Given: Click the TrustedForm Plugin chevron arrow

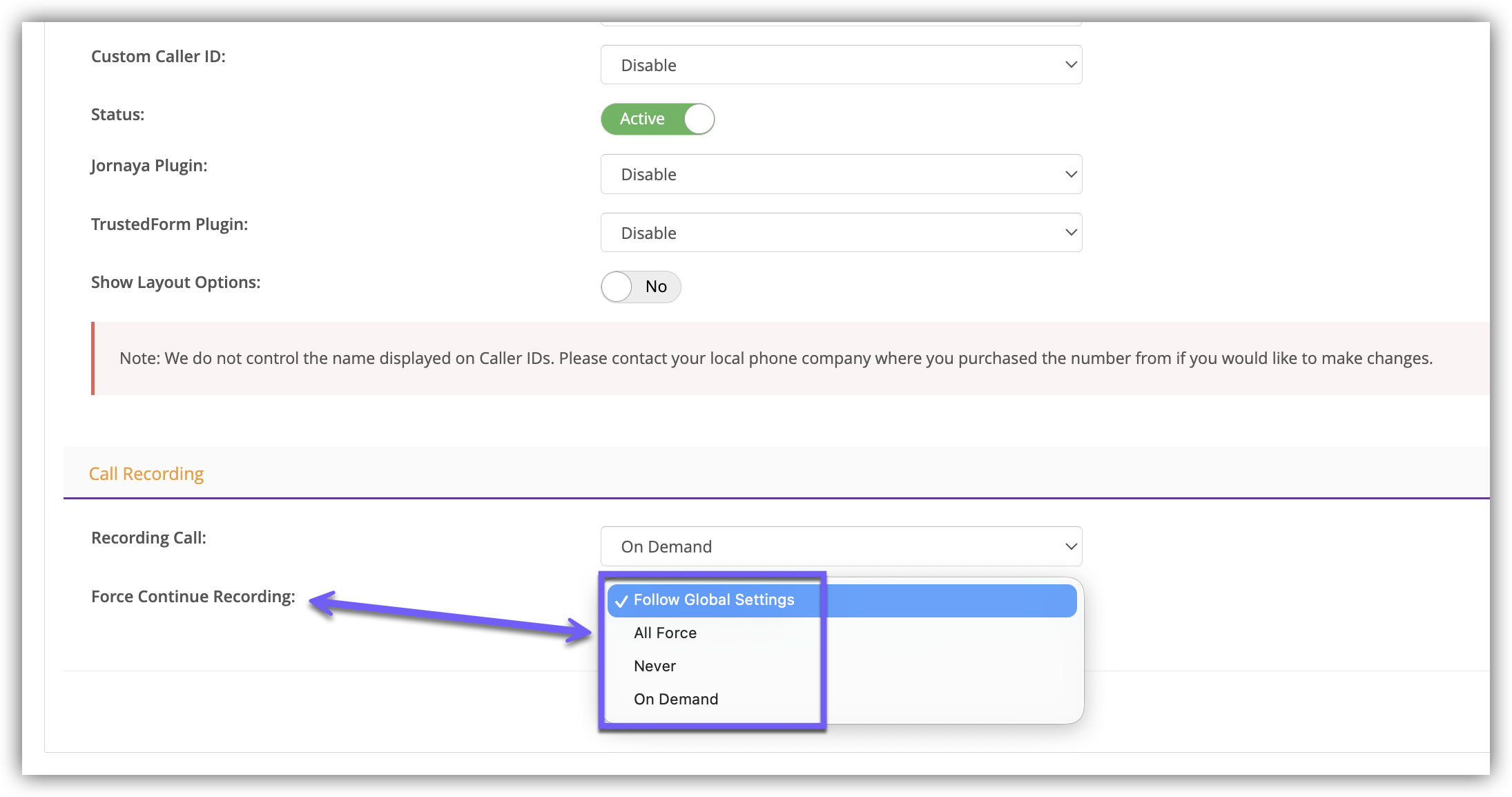Looking at the screenshot, I should tap(1071, 233).
